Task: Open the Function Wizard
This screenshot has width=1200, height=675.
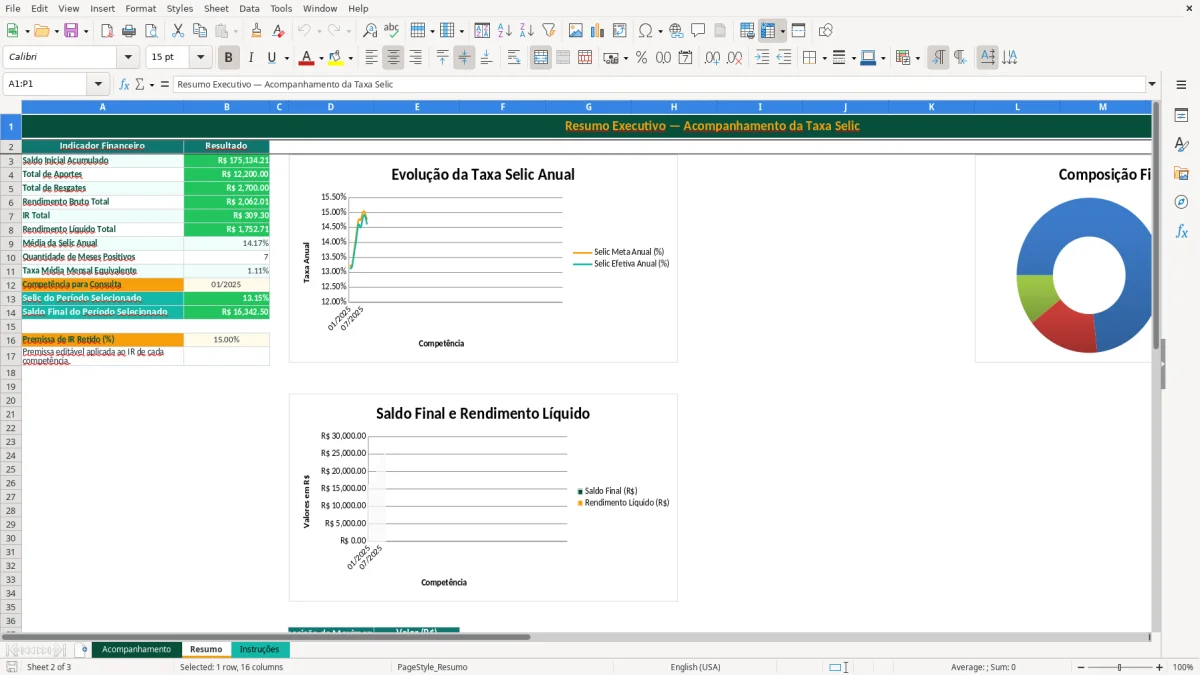Action: pos(125,85)
